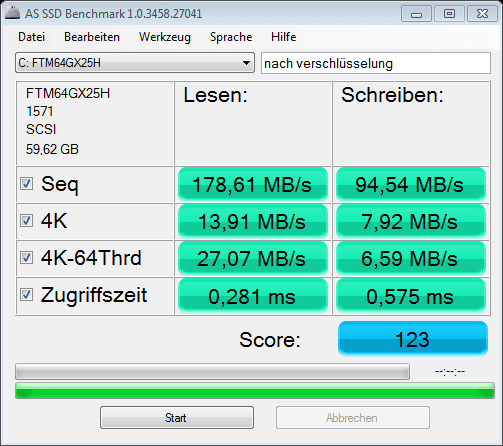Click the remaining time indicator --:--:--
The height and width of the screenshot is (446, 503).
point(450,371)
